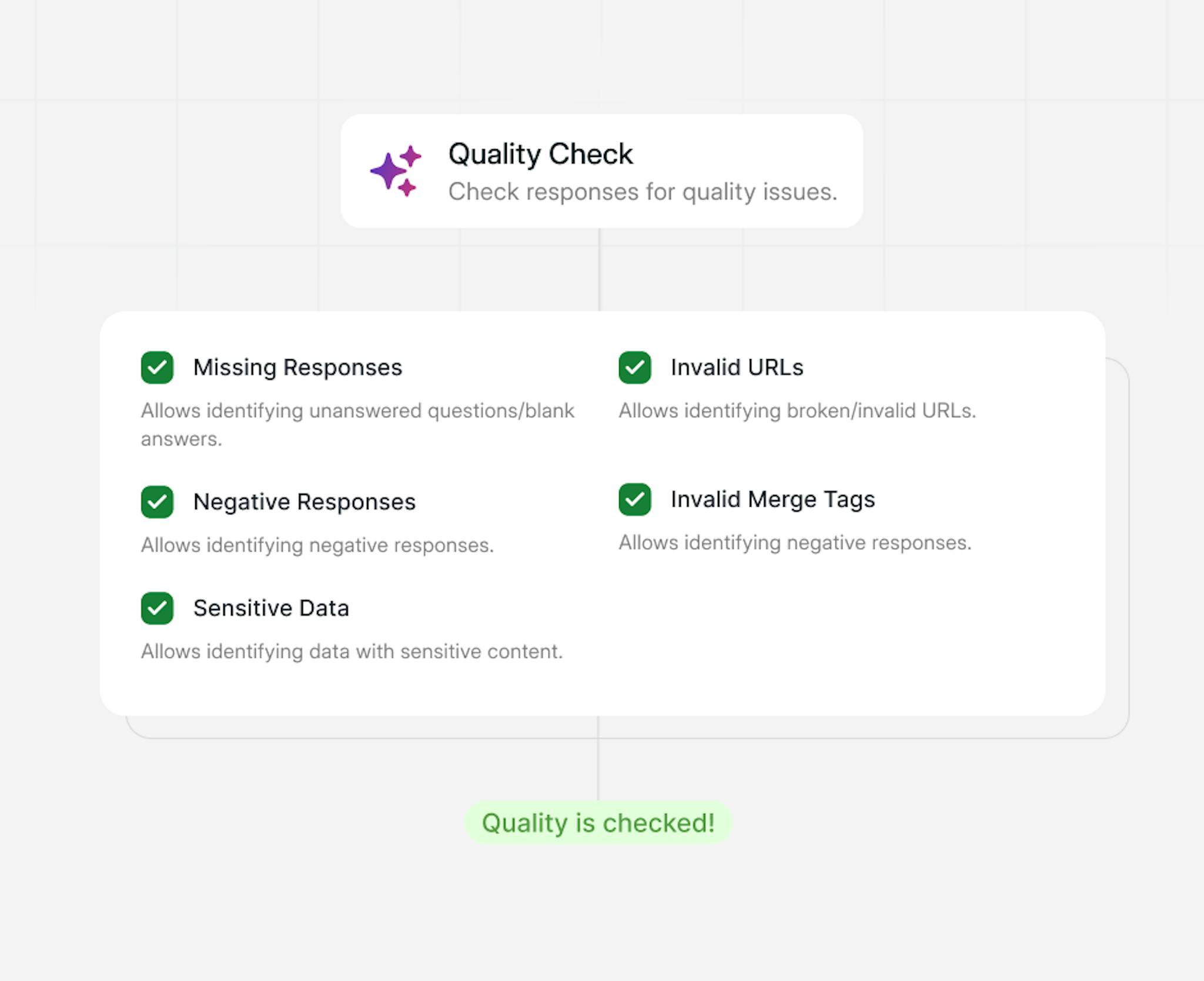This screenshot has height=981, width=1204.
Task: Click the green checkmark beside Sensitive Data
Action: click(157, 608)
